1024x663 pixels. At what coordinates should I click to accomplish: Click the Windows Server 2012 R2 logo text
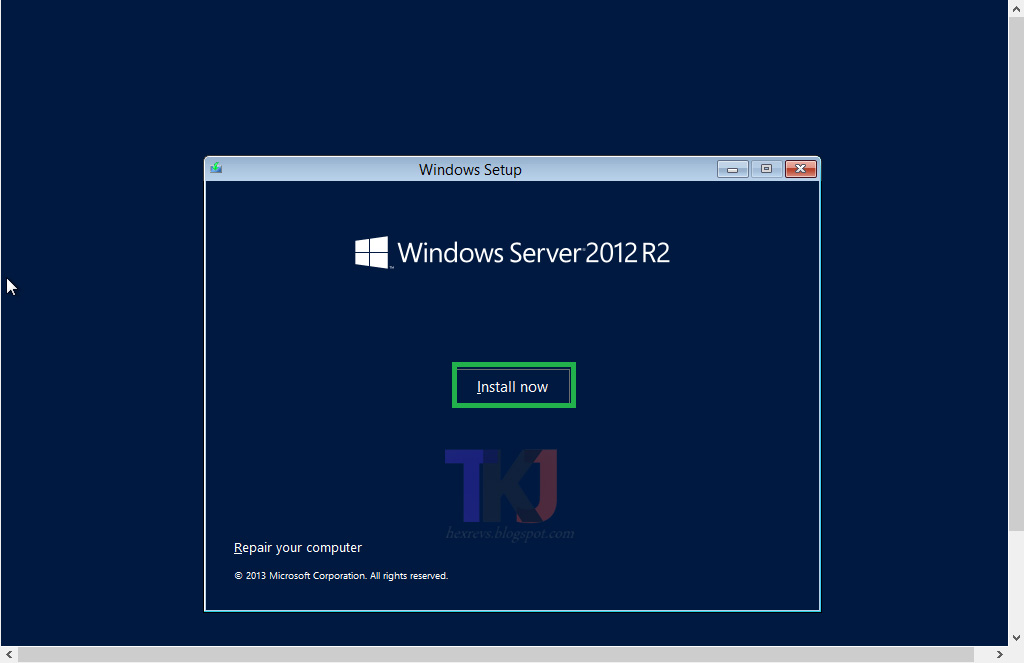point(534,253)
